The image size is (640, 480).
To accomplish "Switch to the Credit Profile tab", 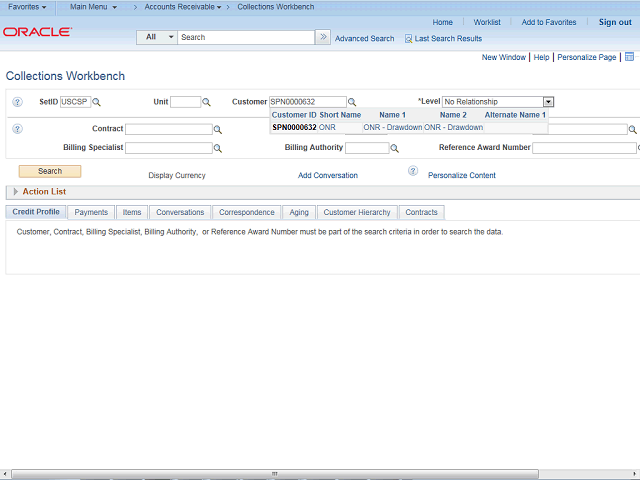I will pos(36,212).
